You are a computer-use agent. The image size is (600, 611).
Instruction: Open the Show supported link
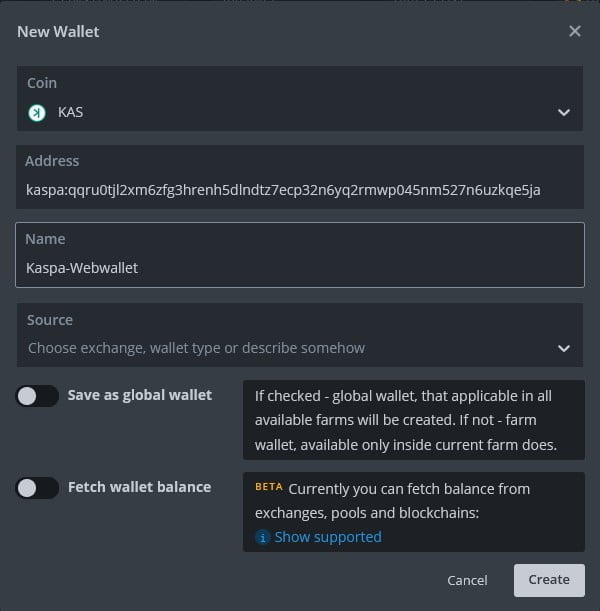click(x=328, y=537)
